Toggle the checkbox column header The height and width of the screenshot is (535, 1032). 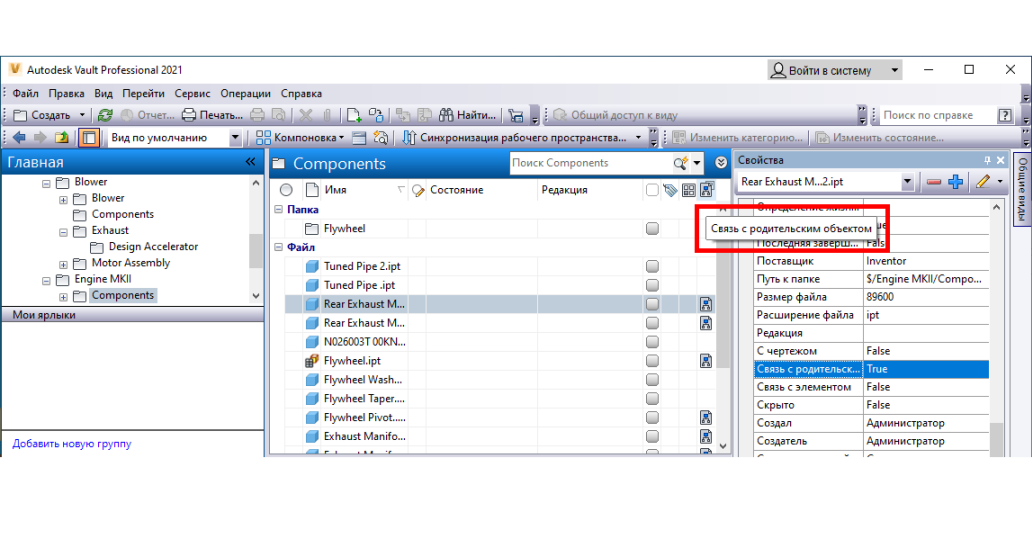(652, 190)
